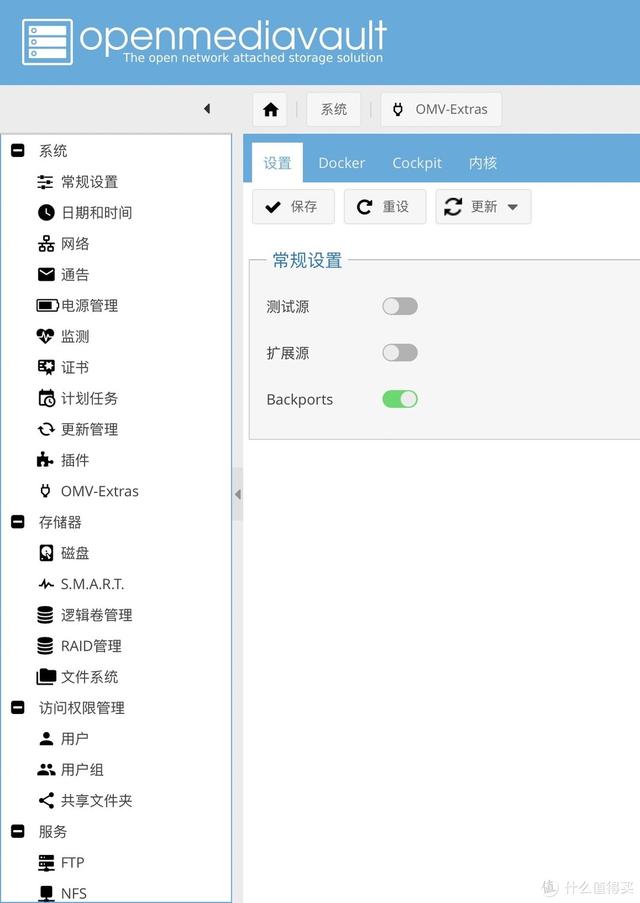Click the battery icon for 电源管理
The height and width of the screenshot is (903, 640).
tap(47, 305)
